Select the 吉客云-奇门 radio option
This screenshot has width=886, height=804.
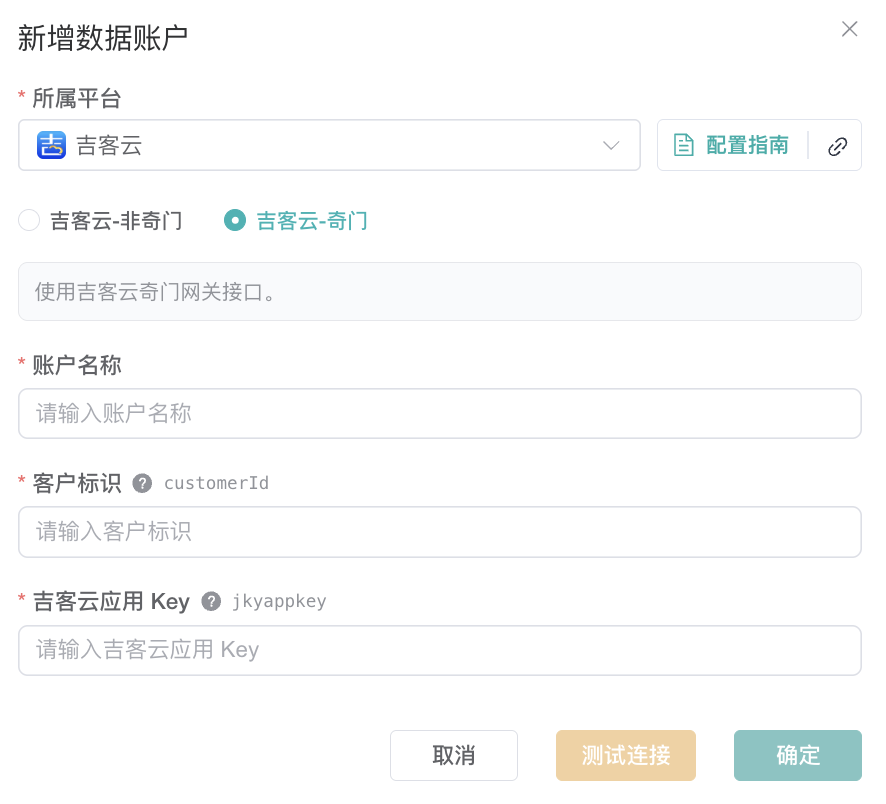296,220
